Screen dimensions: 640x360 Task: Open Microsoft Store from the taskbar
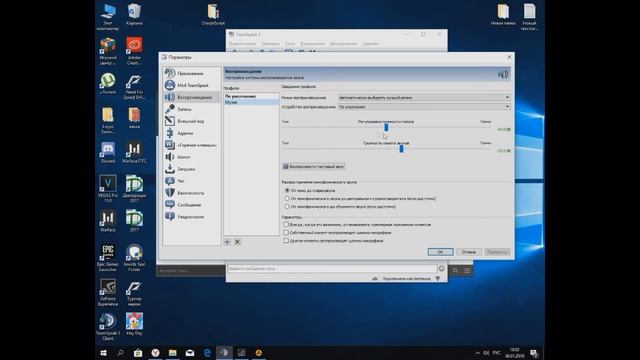138,353
